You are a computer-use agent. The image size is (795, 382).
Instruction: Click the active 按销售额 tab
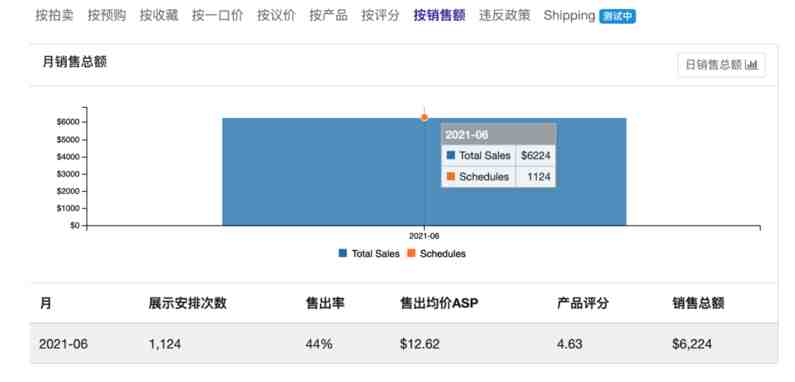[x=440, y=16]
